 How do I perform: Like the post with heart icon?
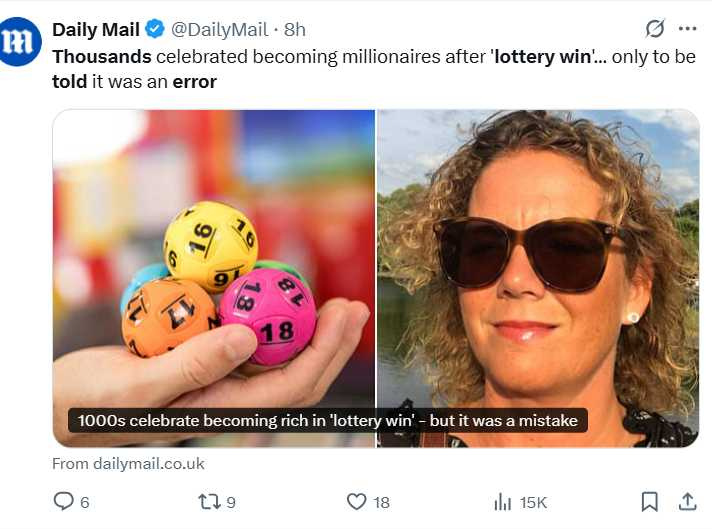[x=356, y=501]
